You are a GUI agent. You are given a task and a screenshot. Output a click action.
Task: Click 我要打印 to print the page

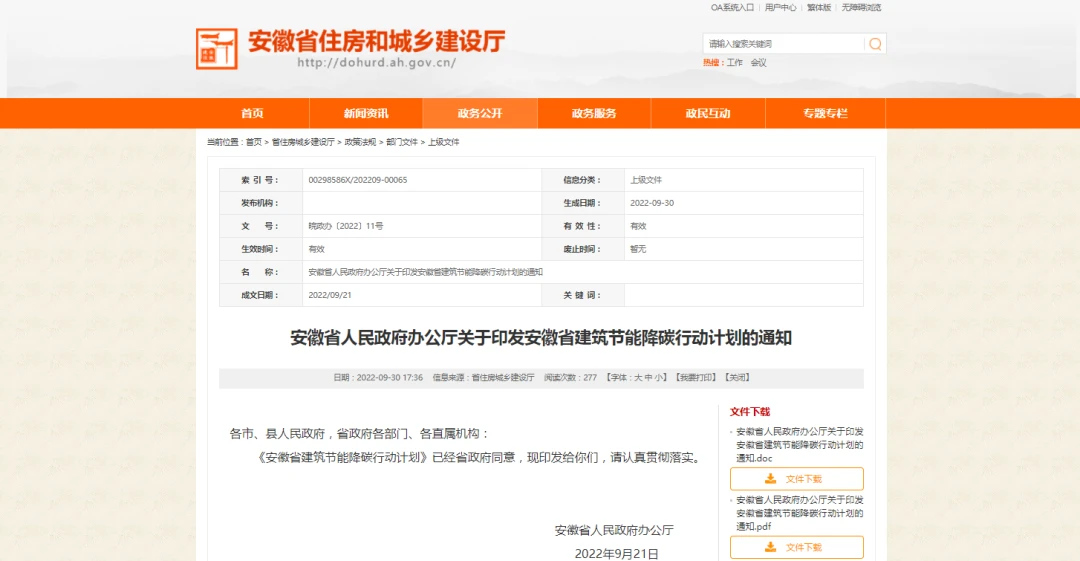(696, 378)
